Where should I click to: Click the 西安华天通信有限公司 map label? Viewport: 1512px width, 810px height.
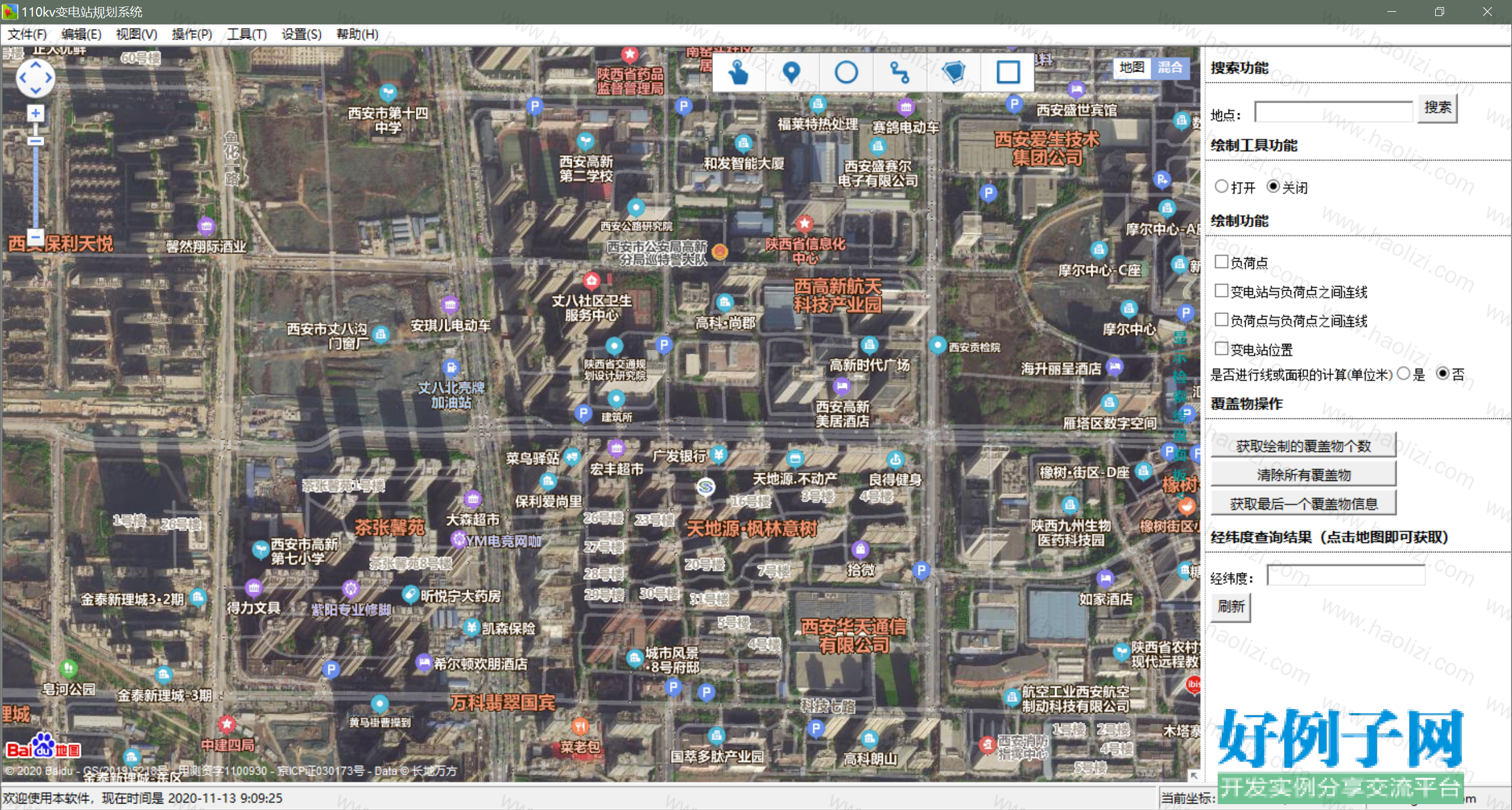tap(853, 636)
